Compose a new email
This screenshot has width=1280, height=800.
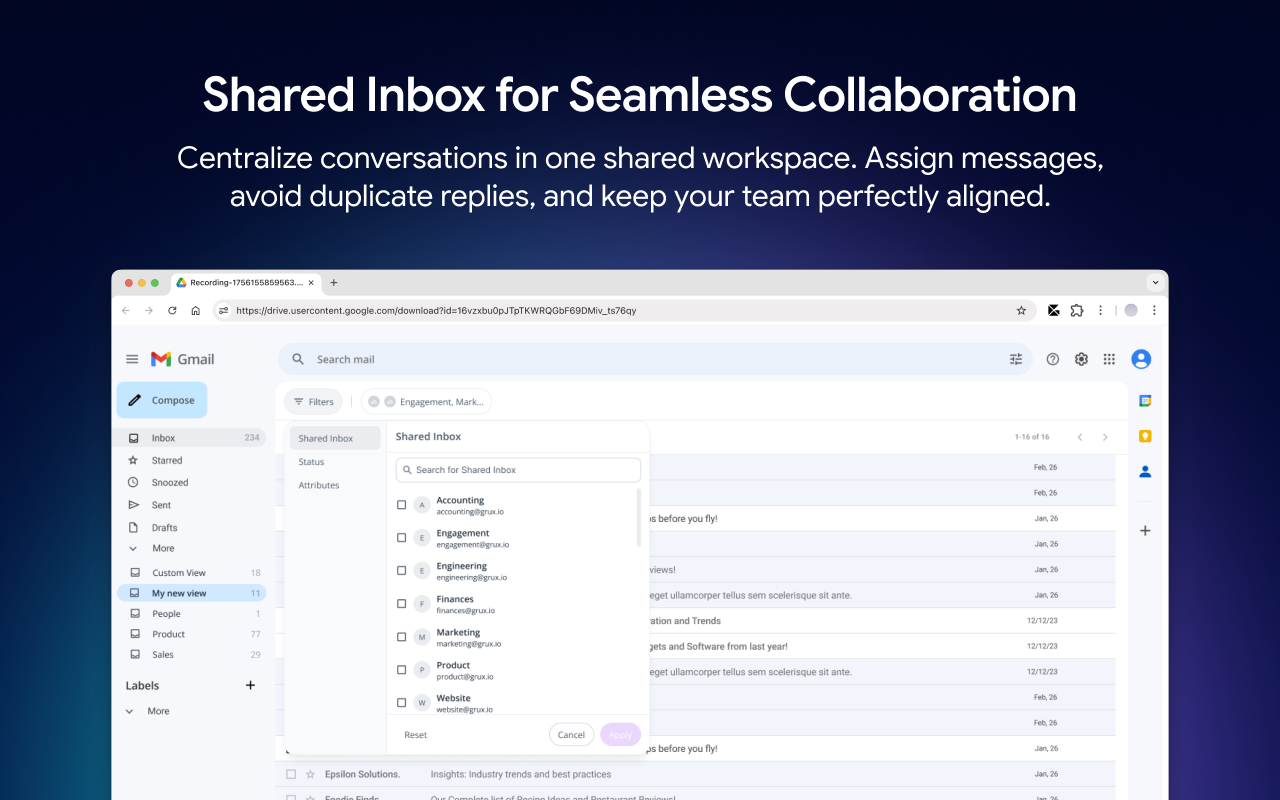point(162,400)
